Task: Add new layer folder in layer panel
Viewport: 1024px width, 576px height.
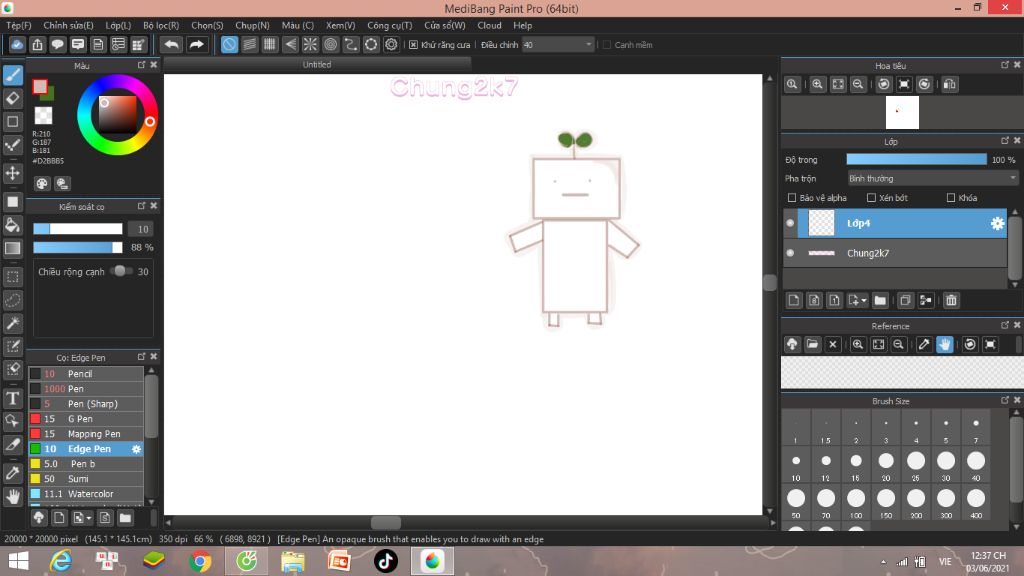Action: [x=880, y=300]
